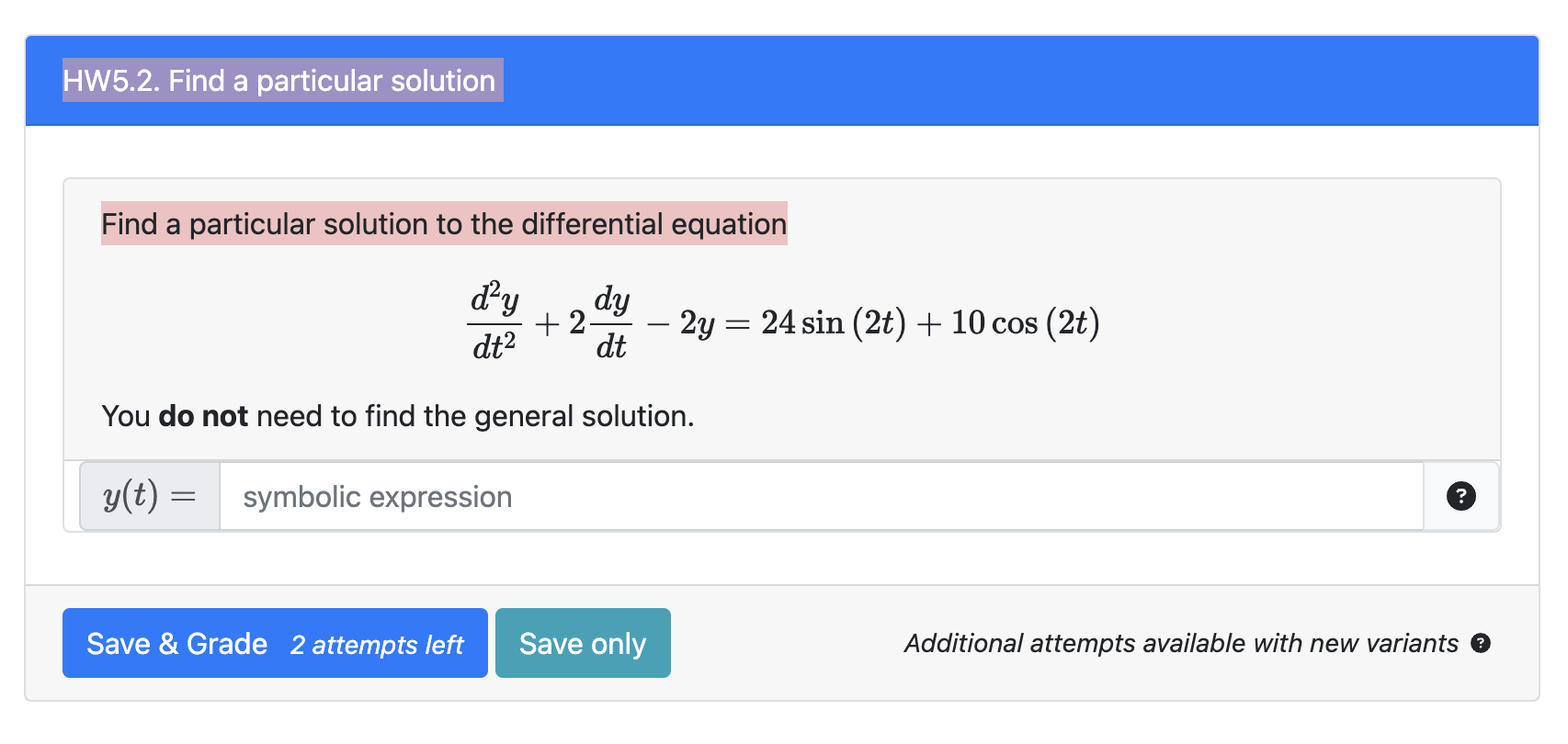
Task: Click the equals sign in the differential equation
Action: pos(737,323)
